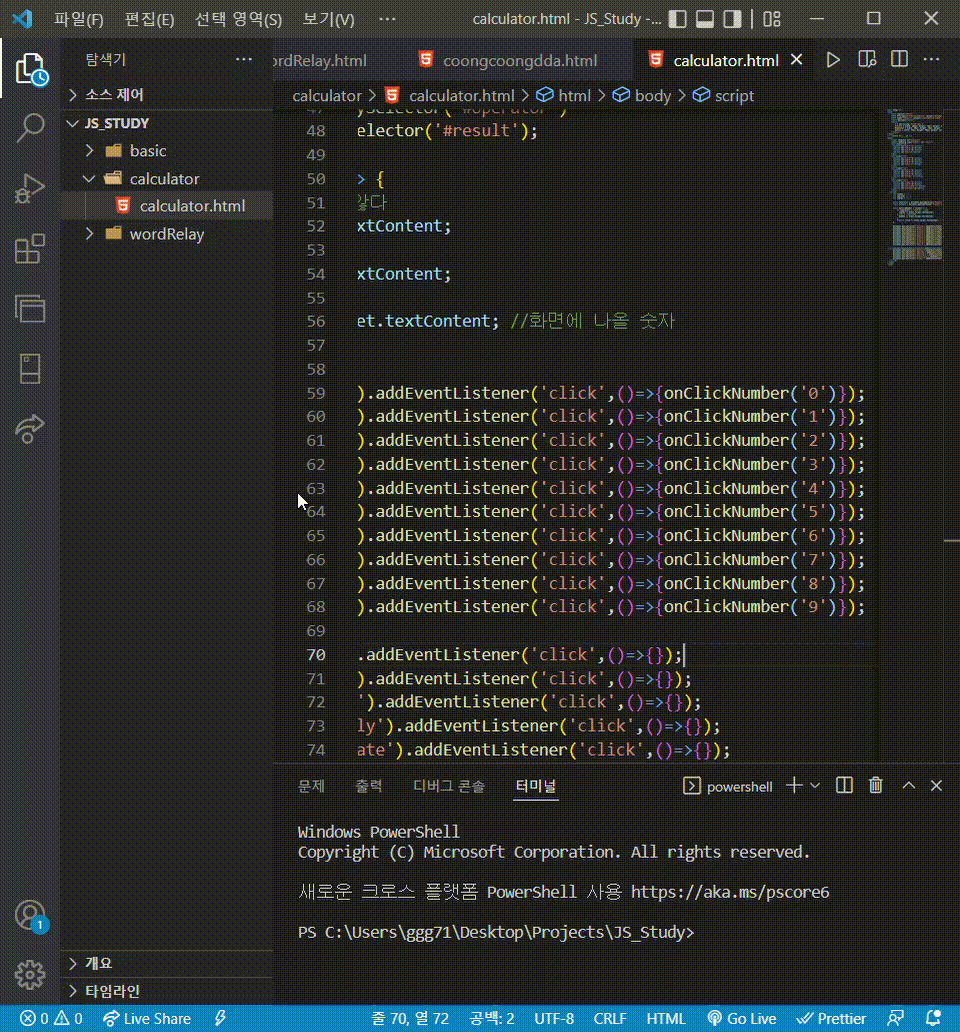This screenshot has height=1032, width=960.
Task: Open Customize Layout icon in title bar
Action: tap(772, 19)
